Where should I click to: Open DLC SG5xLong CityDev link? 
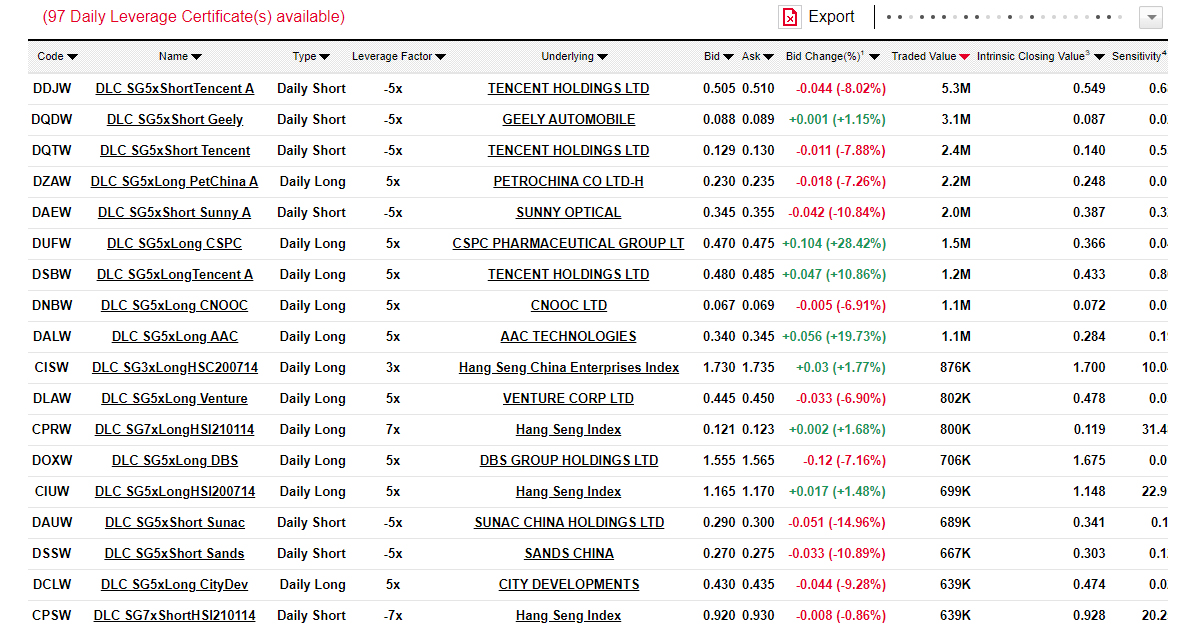tap(175, 585)
